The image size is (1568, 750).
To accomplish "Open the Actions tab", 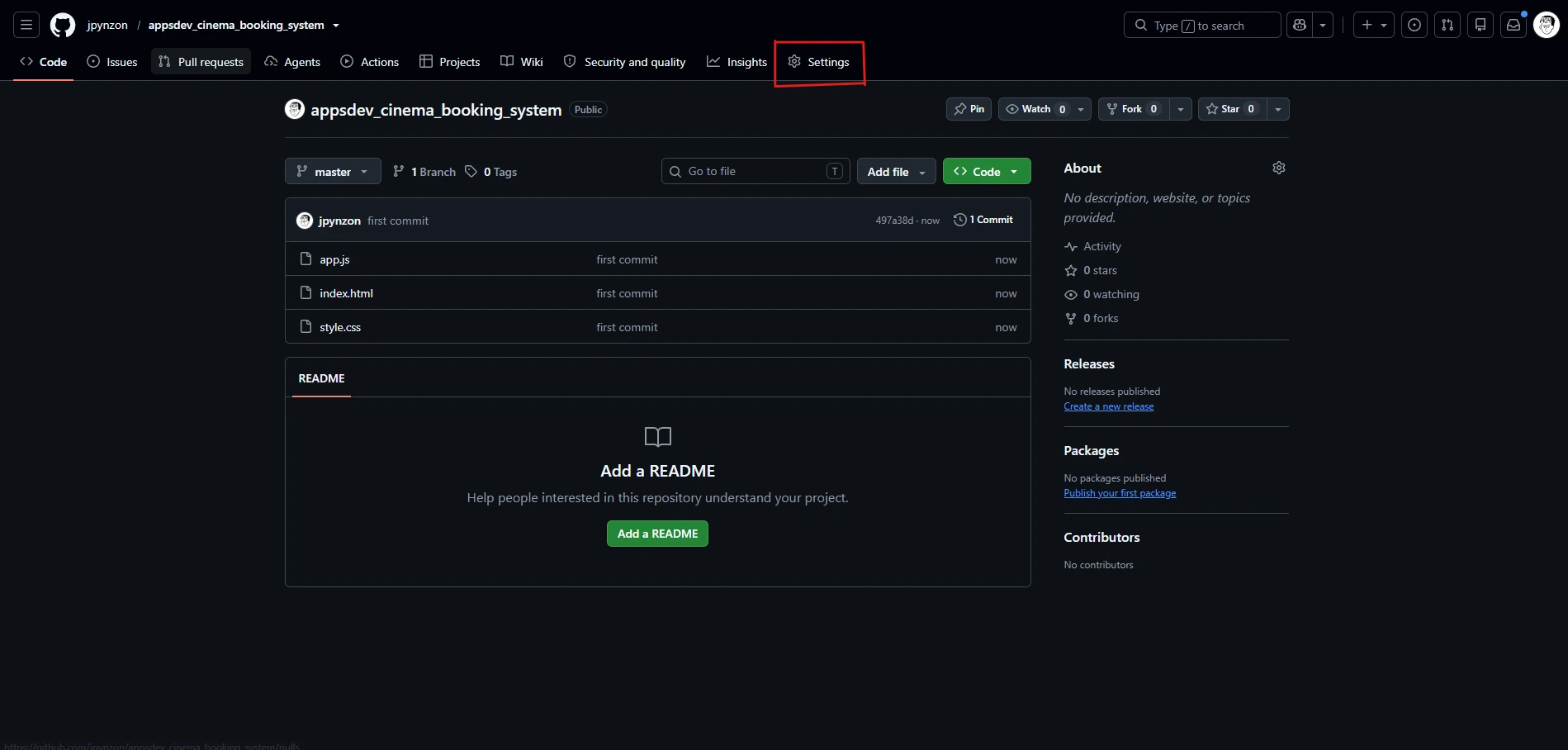I will pos(370,62).
